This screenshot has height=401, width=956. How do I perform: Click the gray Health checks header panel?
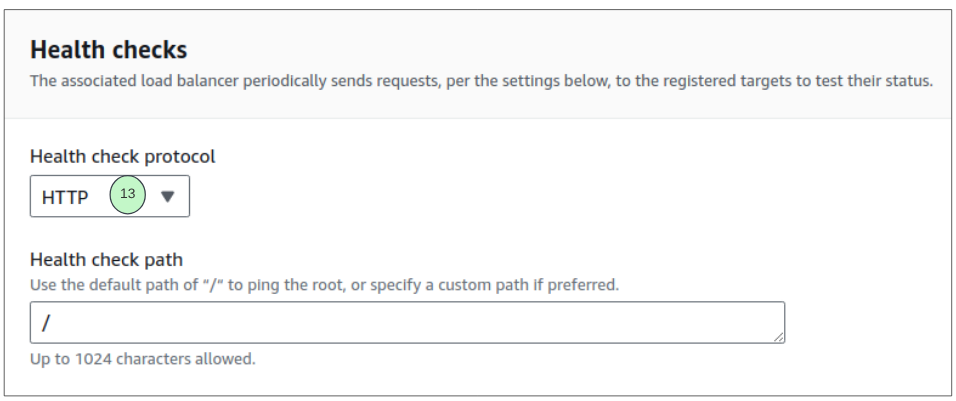click(478, 64)
